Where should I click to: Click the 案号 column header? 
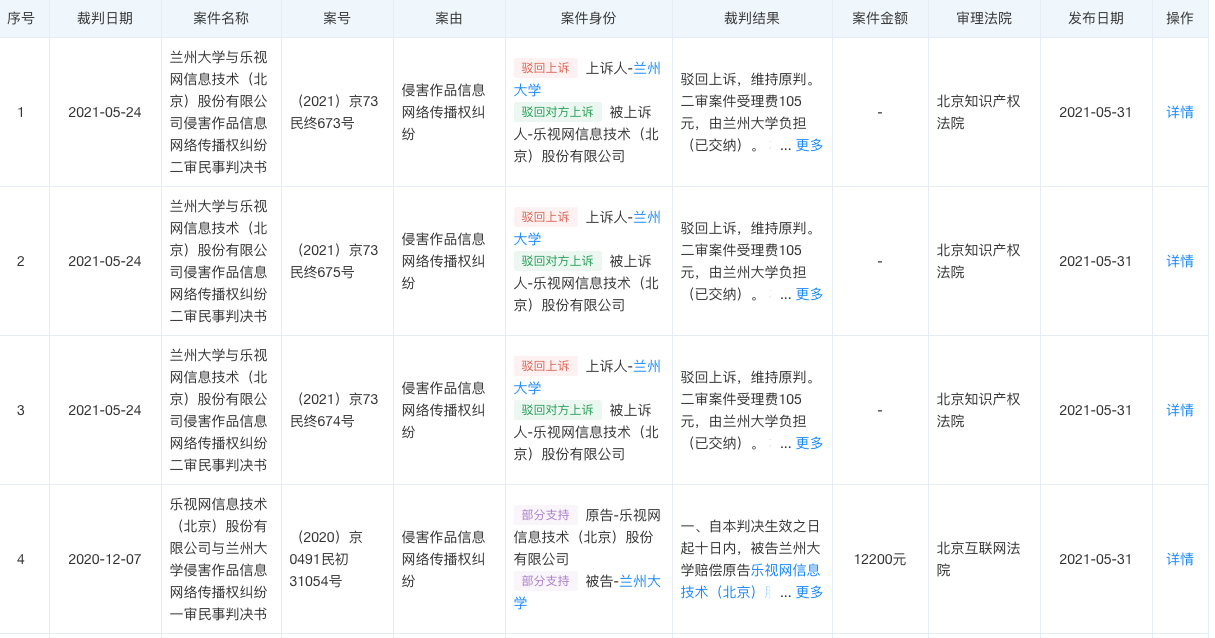tap(337, 19)
